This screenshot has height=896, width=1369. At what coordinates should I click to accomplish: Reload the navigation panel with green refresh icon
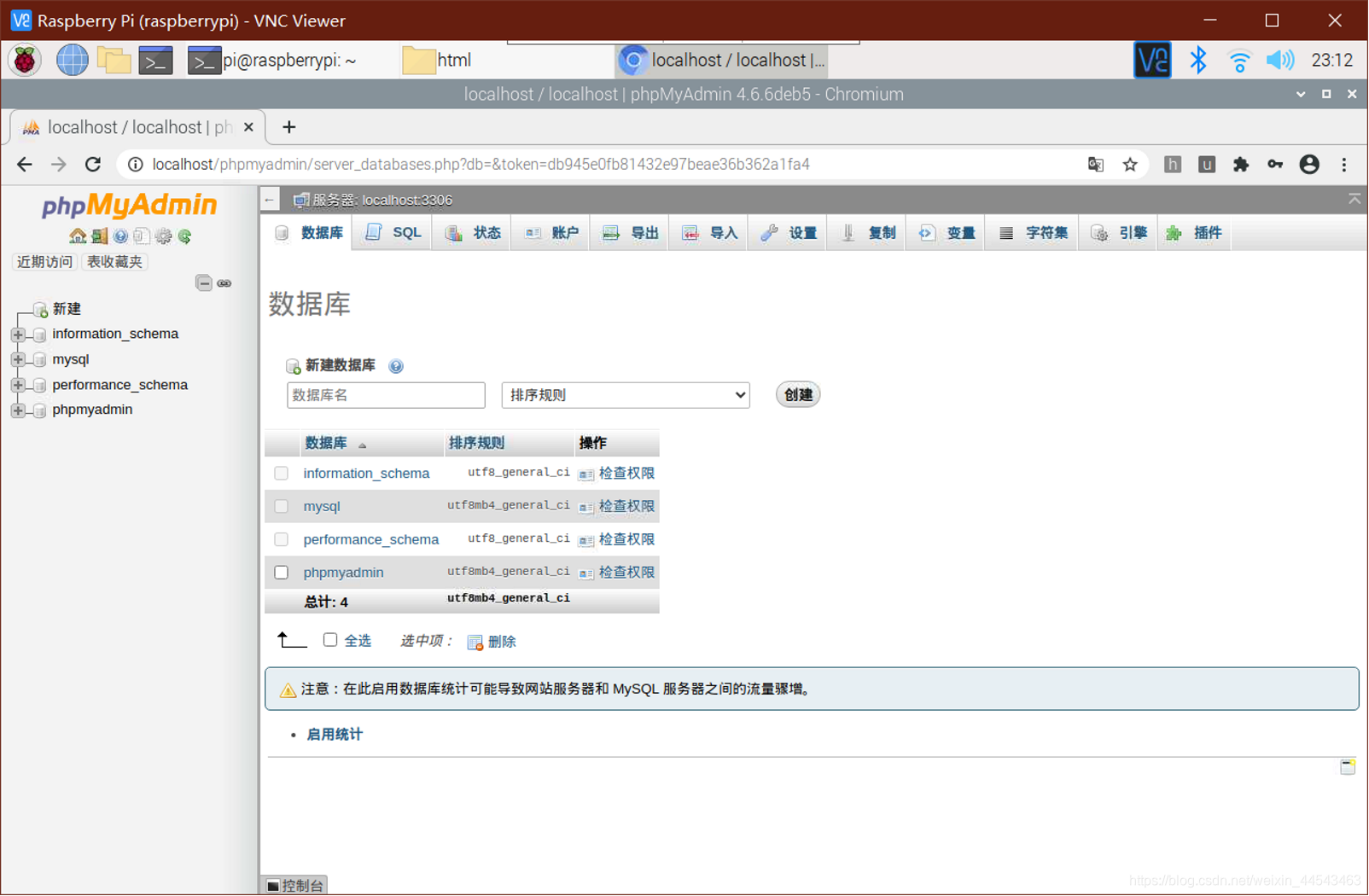coord(184,236)
